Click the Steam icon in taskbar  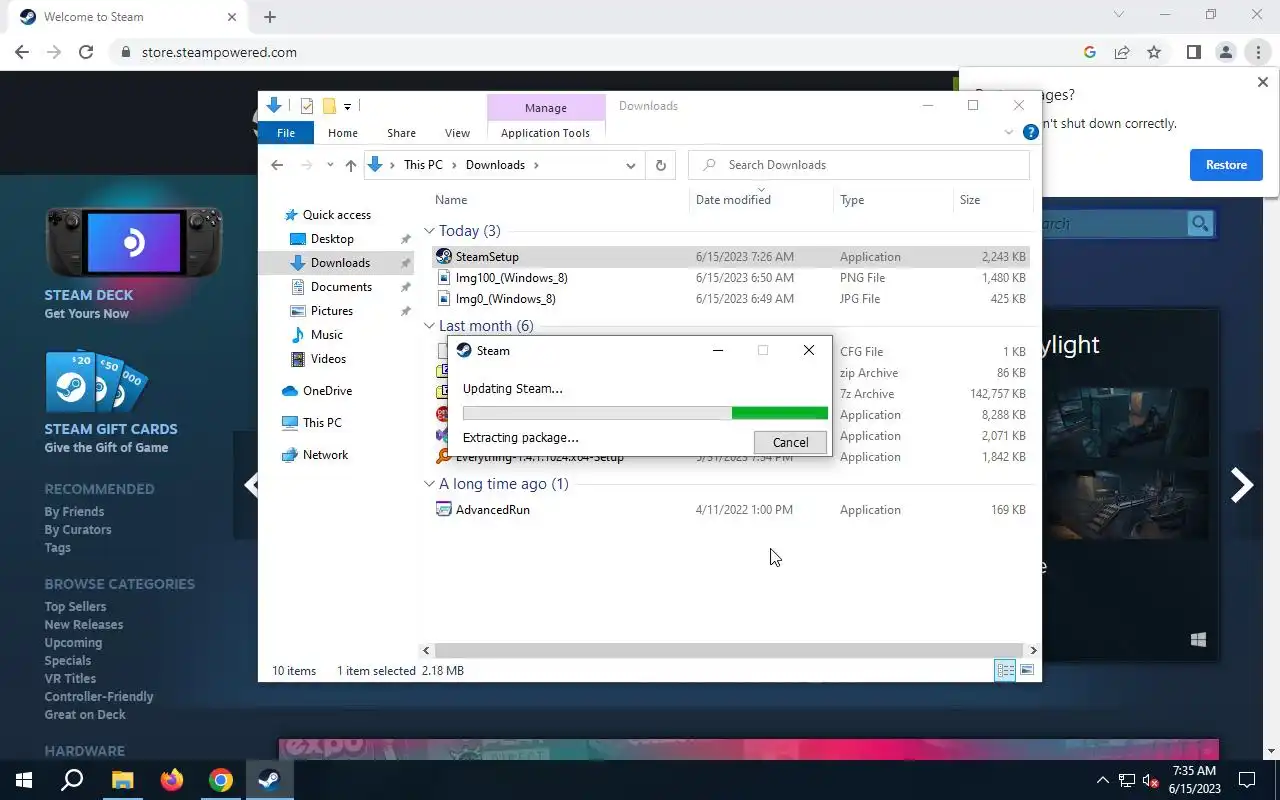point(268,780)
